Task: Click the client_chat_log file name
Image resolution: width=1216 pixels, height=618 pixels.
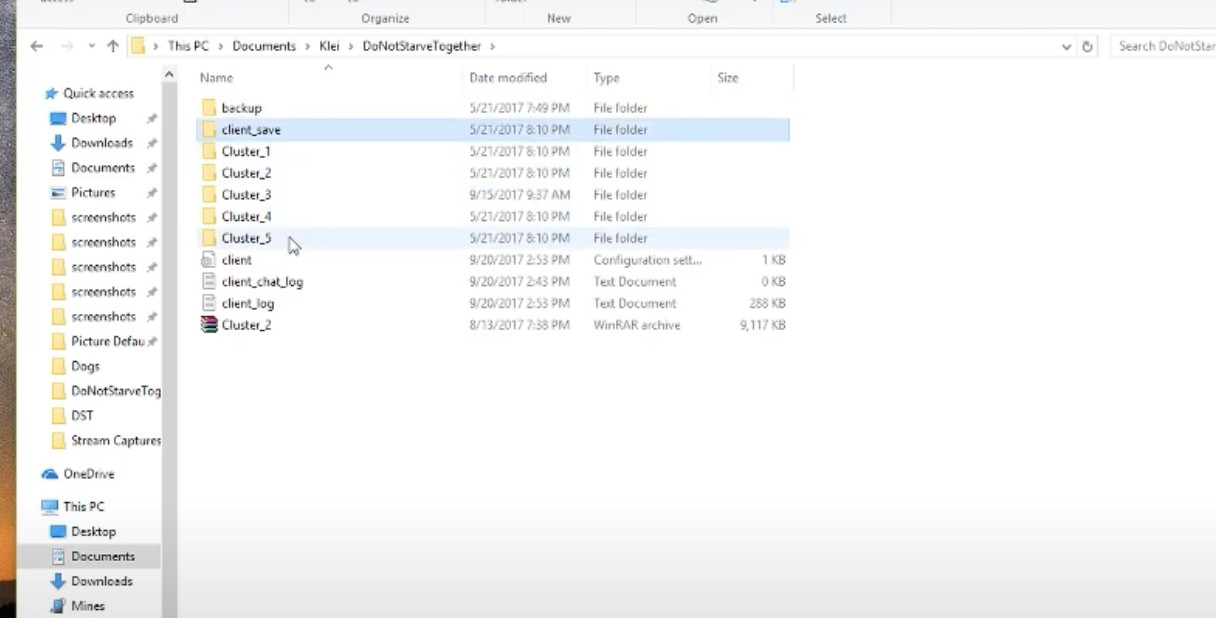Action: coord(262,282)
